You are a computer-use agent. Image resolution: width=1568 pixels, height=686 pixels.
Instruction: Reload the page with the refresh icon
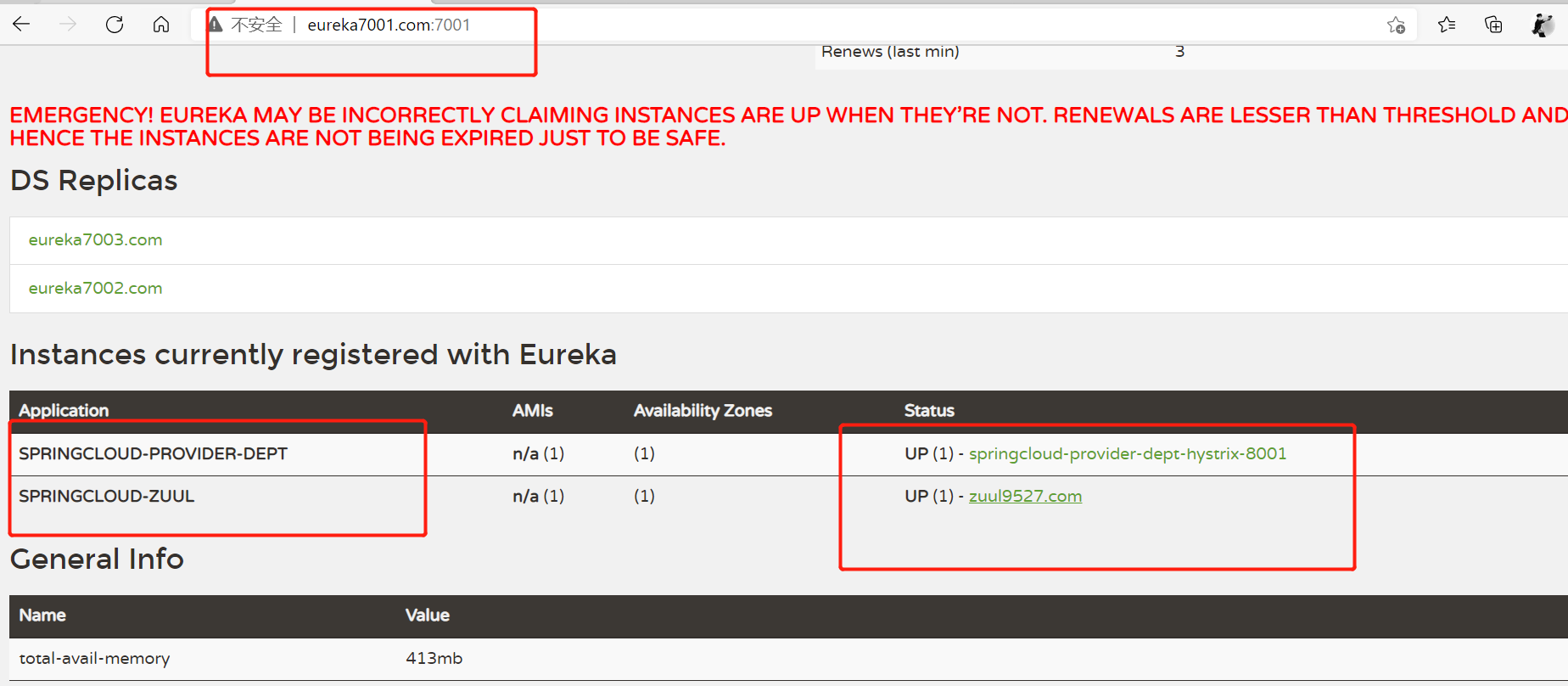[x=115, y=25]
